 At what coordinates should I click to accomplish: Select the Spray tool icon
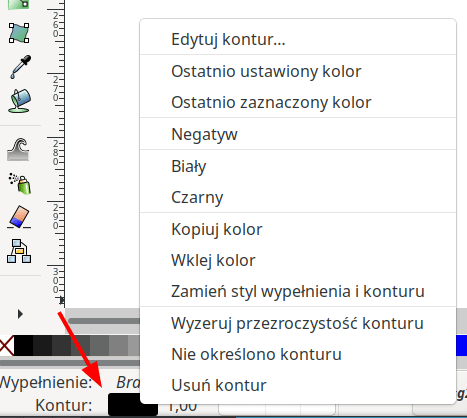click(20, 183)
